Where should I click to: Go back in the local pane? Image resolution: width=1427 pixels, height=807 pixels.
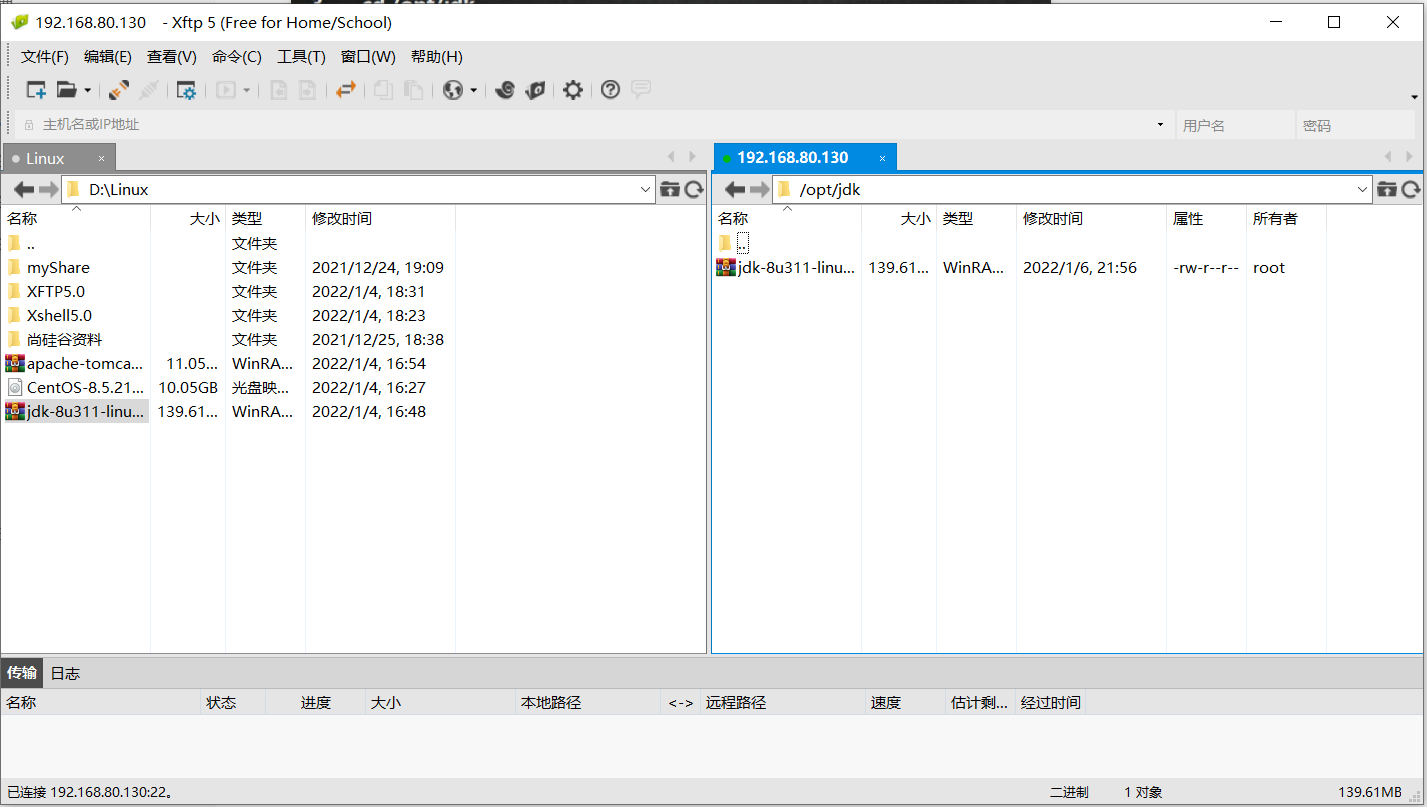tap(24, 189)
